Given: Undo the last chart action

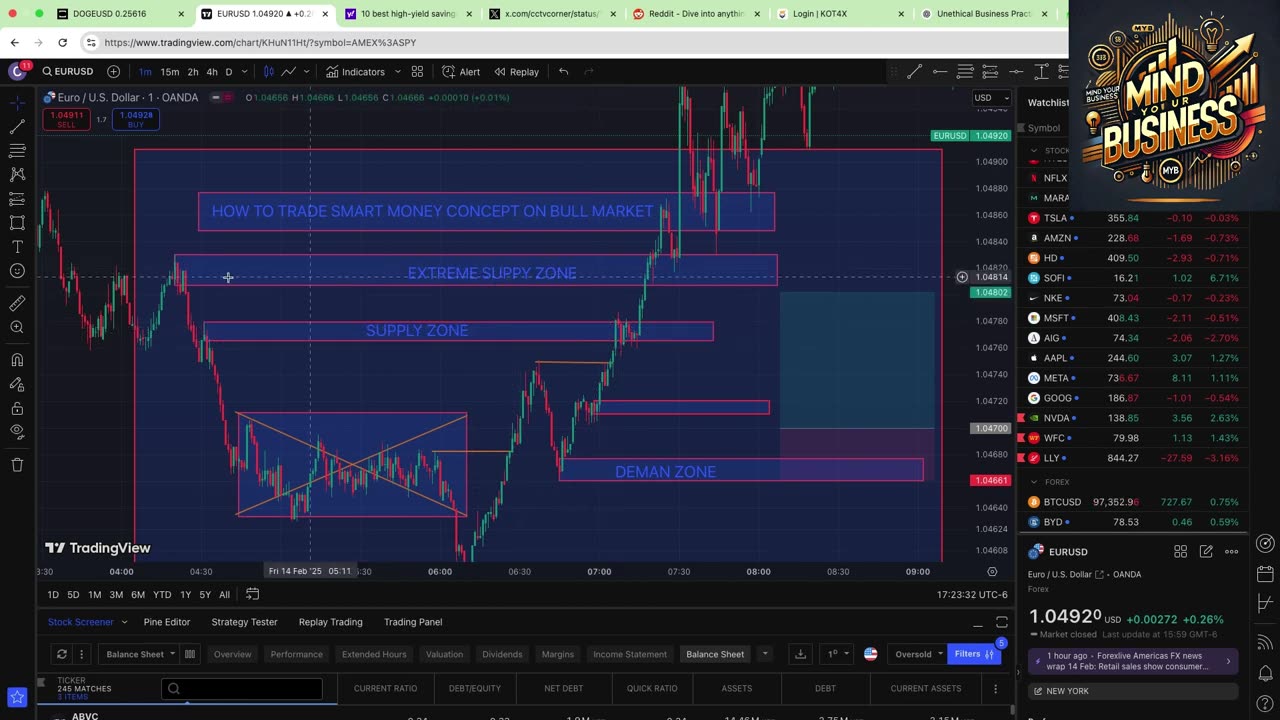Looking at the screenshot, I should [564, 72].
